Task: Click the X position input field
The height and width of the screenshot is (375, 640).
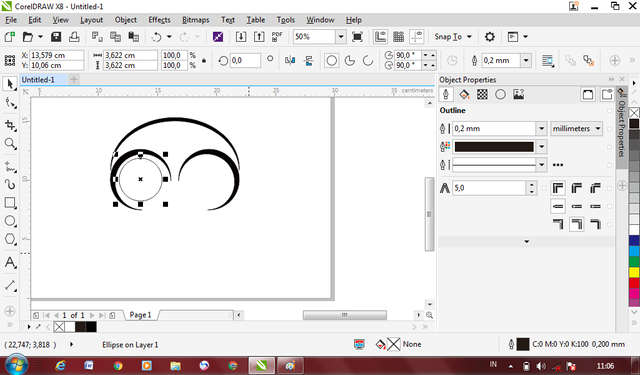Action: 57,55
